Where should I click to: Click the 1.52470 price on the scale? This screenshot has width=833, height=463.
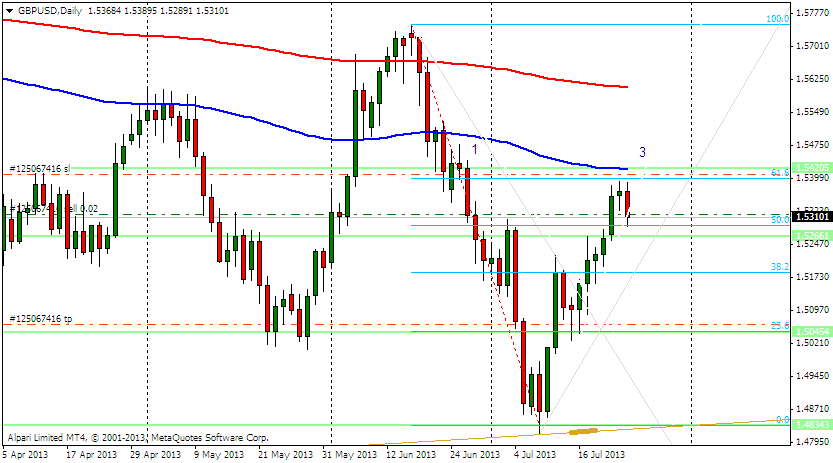812,244
